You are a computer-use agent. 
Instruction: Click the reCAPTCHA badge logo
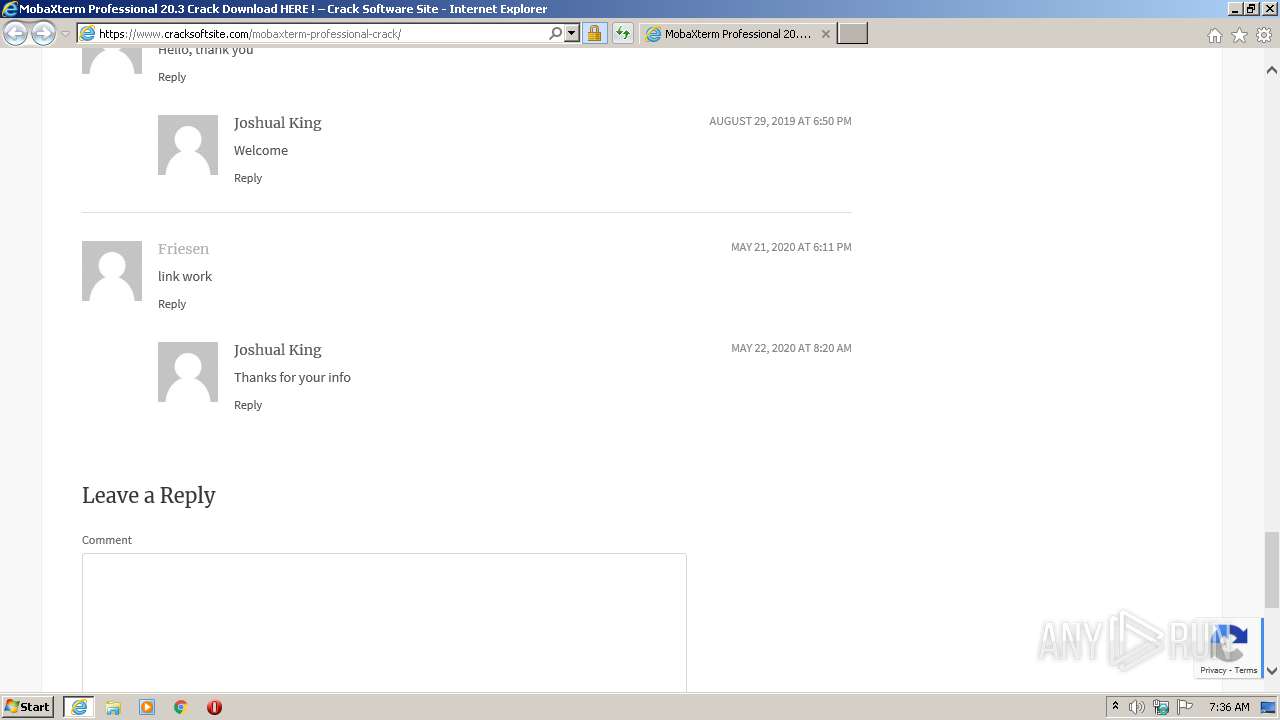(1228, 641)
